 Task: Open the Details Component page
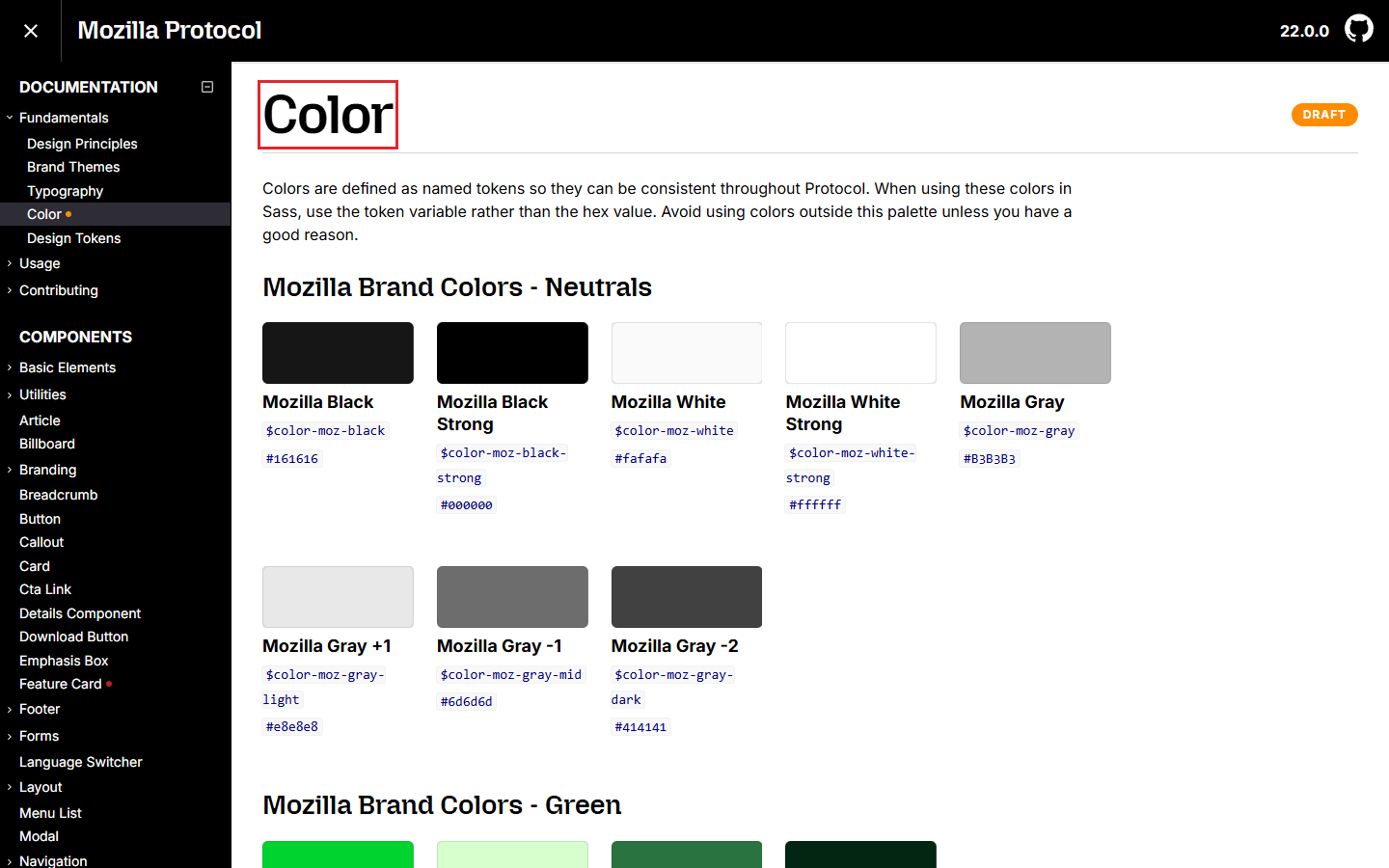pos(80,613)
